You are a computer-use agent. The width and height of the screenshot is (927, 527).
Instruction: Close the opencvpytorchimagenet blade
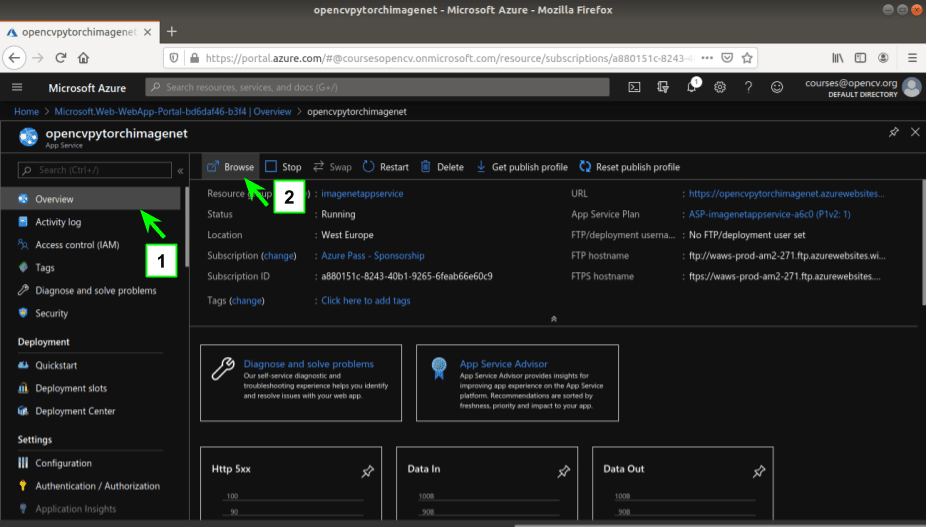915,132
